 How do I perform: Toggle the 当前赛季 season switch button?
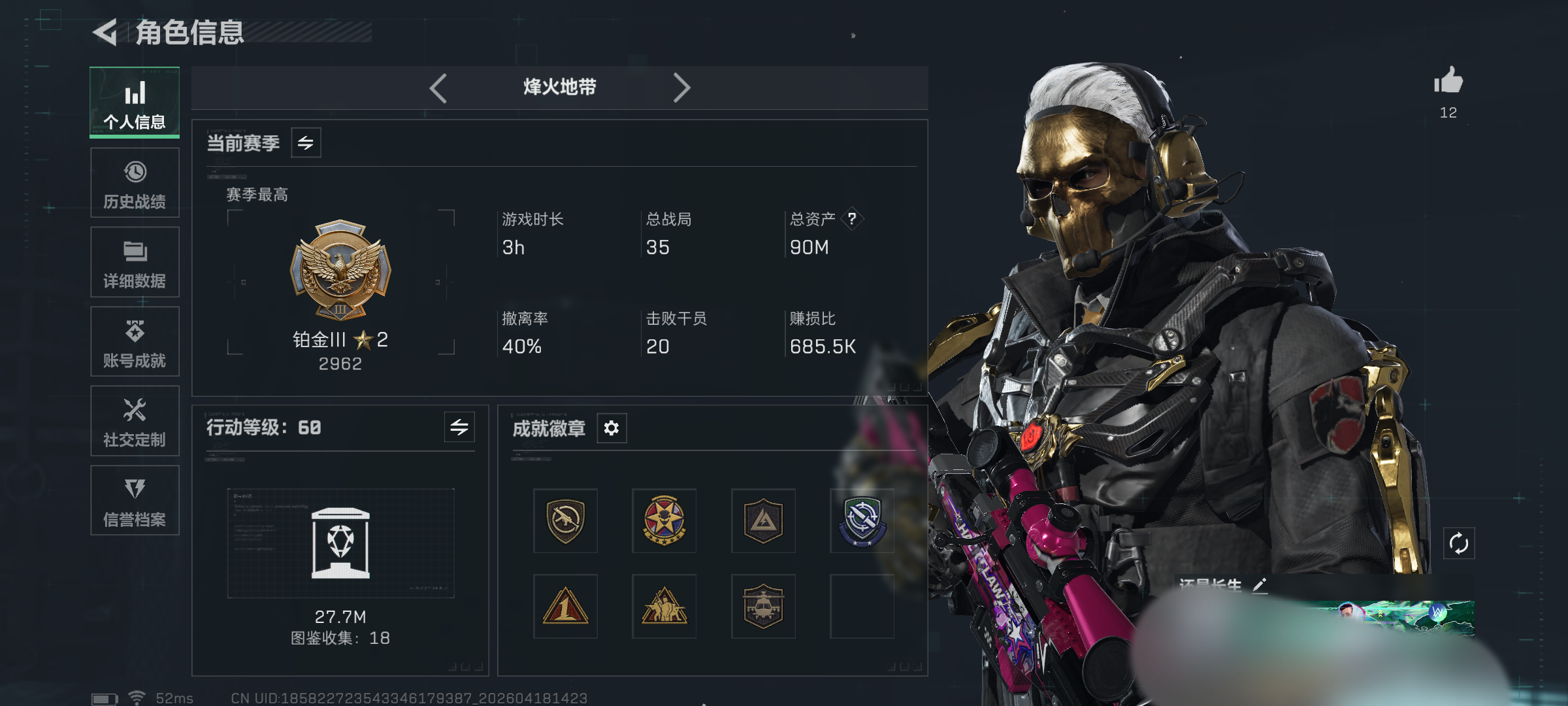pyautogui.click(x=306, y=143)
